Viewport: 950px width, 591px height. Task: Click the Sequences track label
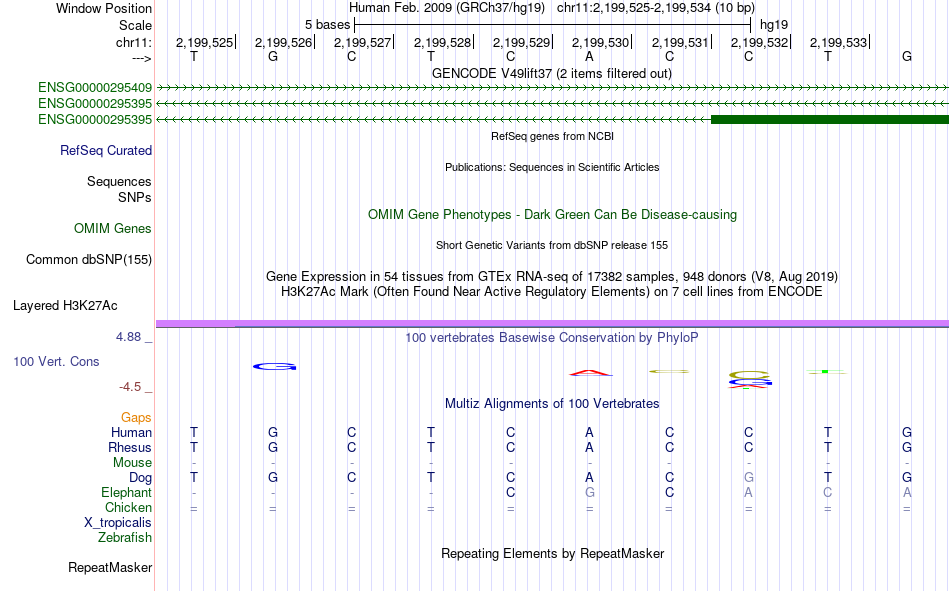119,182
